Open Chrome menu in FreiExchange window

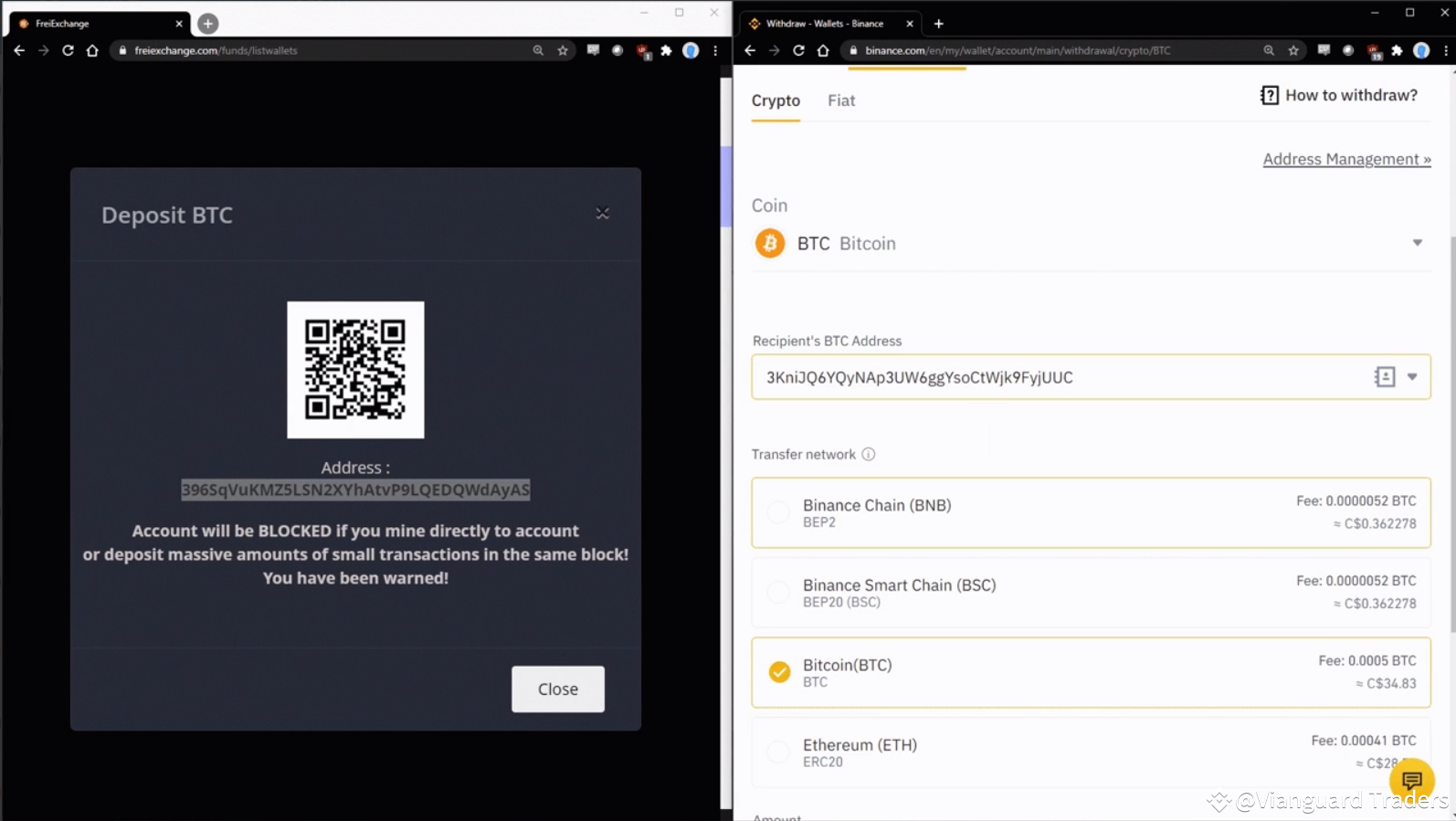(x=715, y=50)
